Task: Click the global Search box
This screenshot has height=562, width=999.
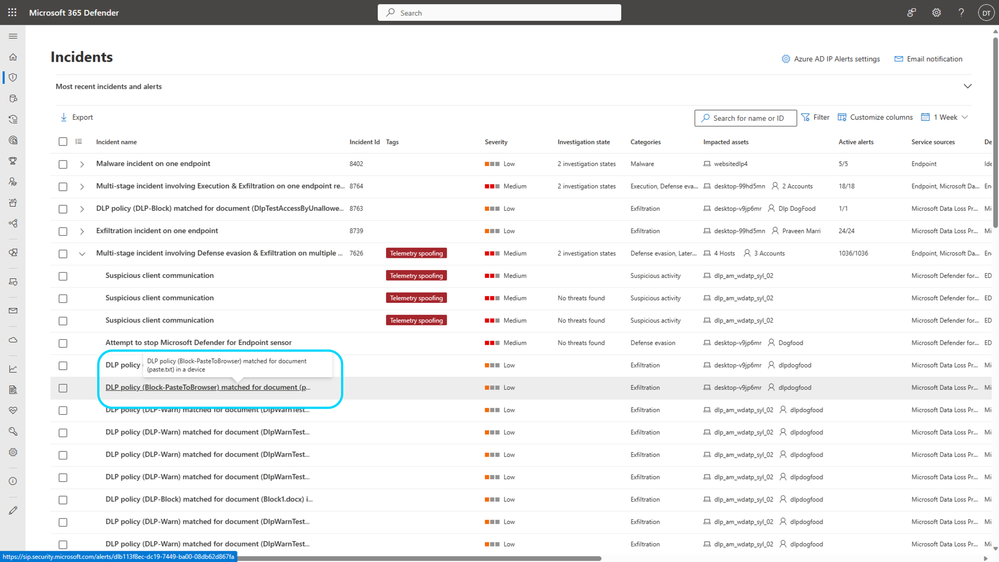Action: click(x=499, y=12)
